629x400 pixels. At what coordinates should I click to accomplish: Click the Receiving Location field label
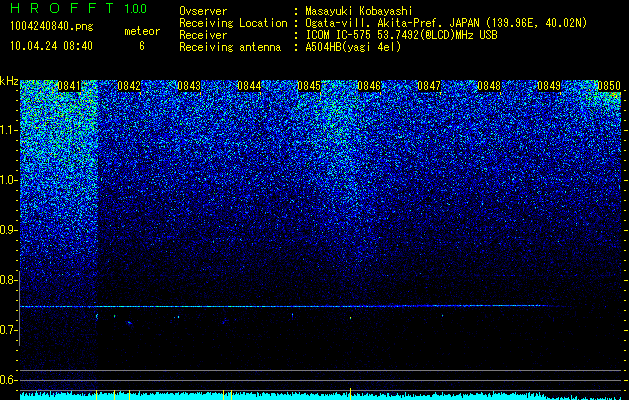pyautogui.click(x=233, y=23)
